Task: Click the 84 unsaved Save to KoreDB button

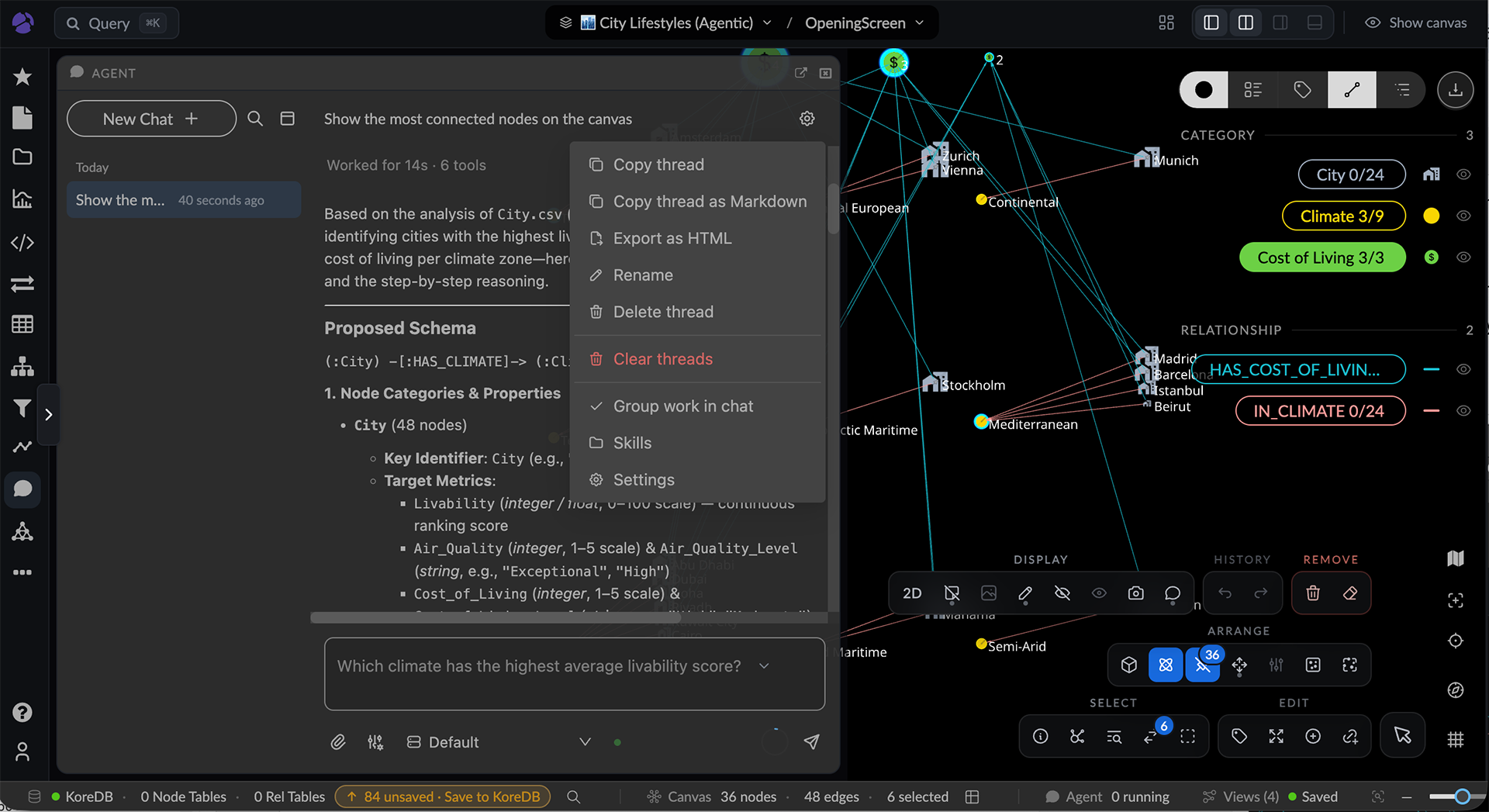Action: [x=442, y=796]
